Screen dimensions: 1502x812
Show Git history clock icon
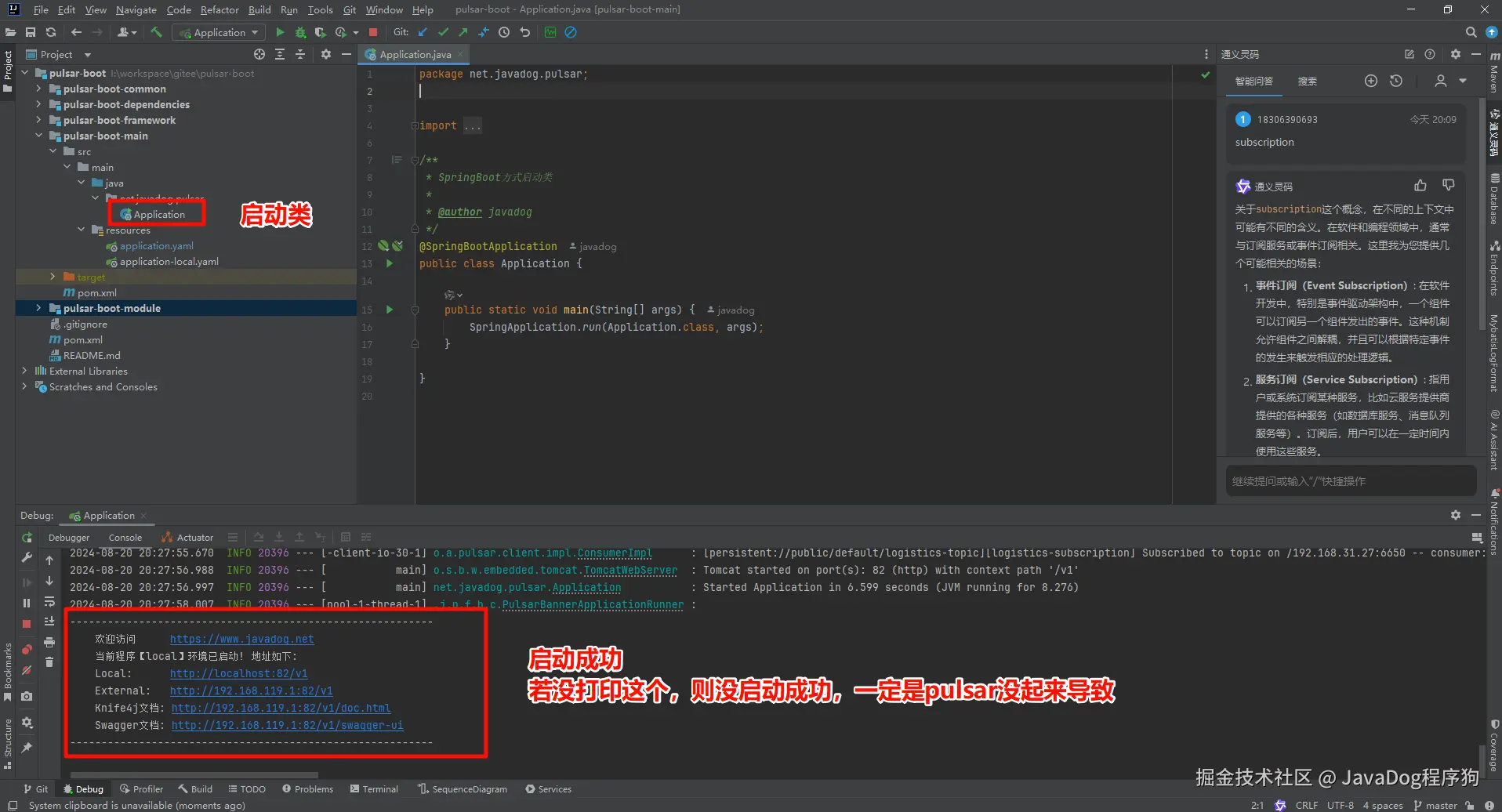point(504,32)
